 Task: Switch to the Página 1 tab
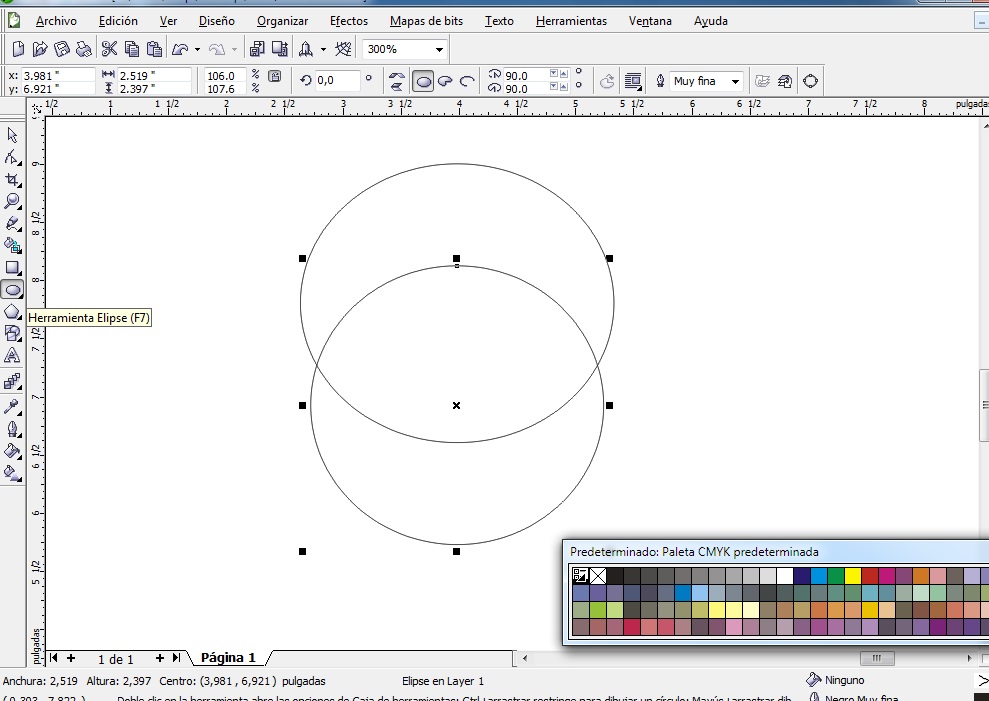pyautogui.click(x=228, y=658)
